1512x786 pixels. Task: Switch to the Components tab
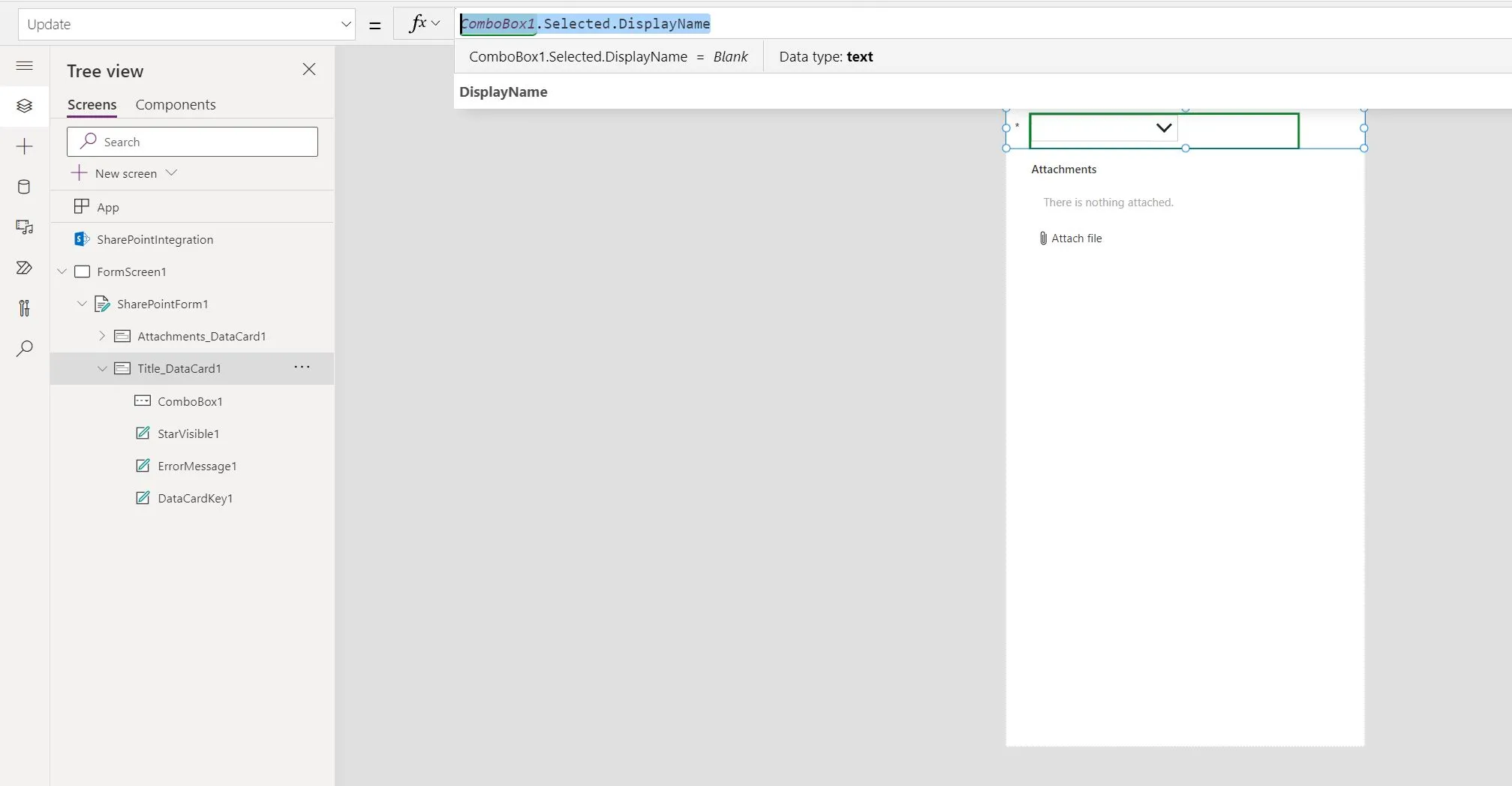176,105
